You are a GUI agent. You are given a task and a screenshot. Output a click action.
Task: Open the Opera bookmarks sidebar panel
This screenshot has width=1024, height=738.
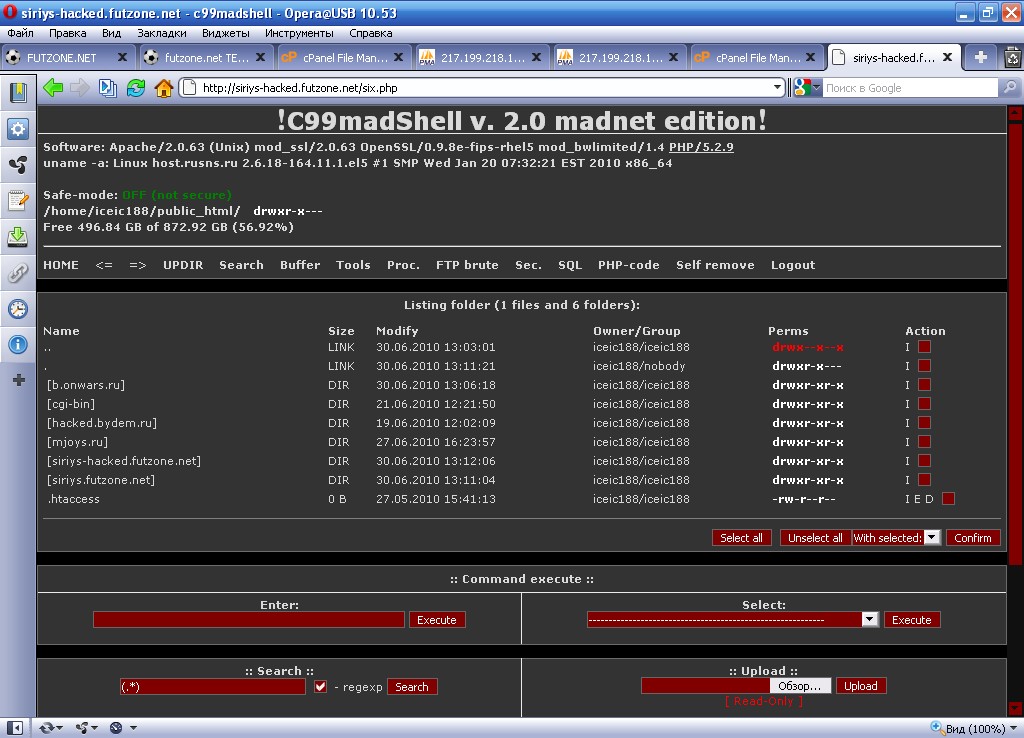click(17, 93)
